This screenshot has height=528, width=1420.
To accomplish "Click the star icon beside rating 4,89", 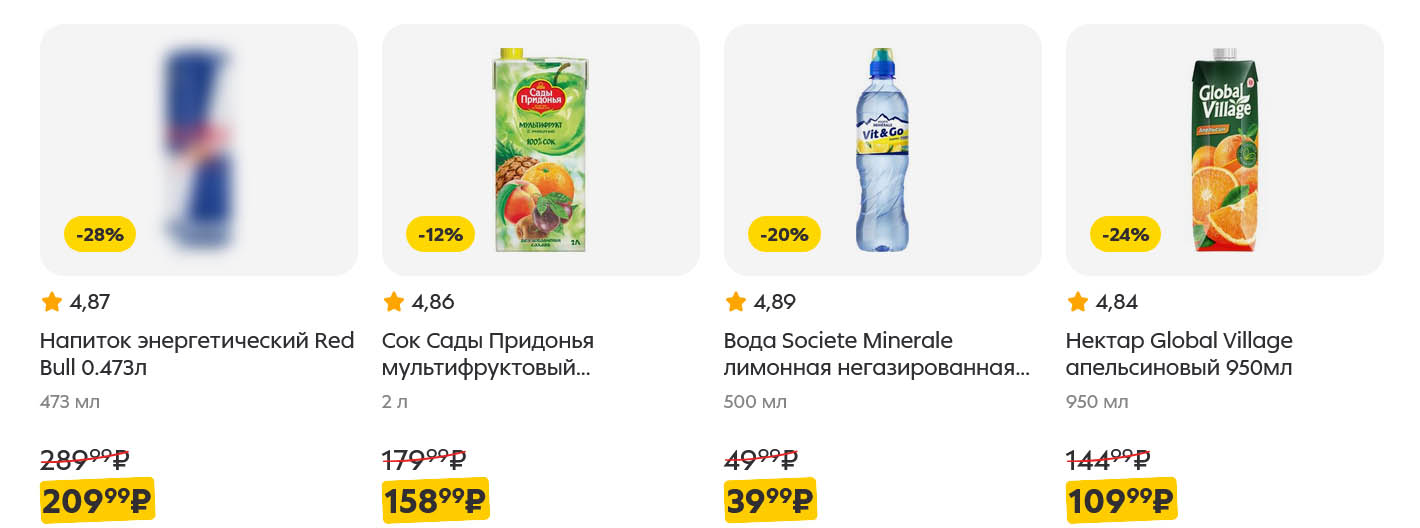I will [736, 301].
